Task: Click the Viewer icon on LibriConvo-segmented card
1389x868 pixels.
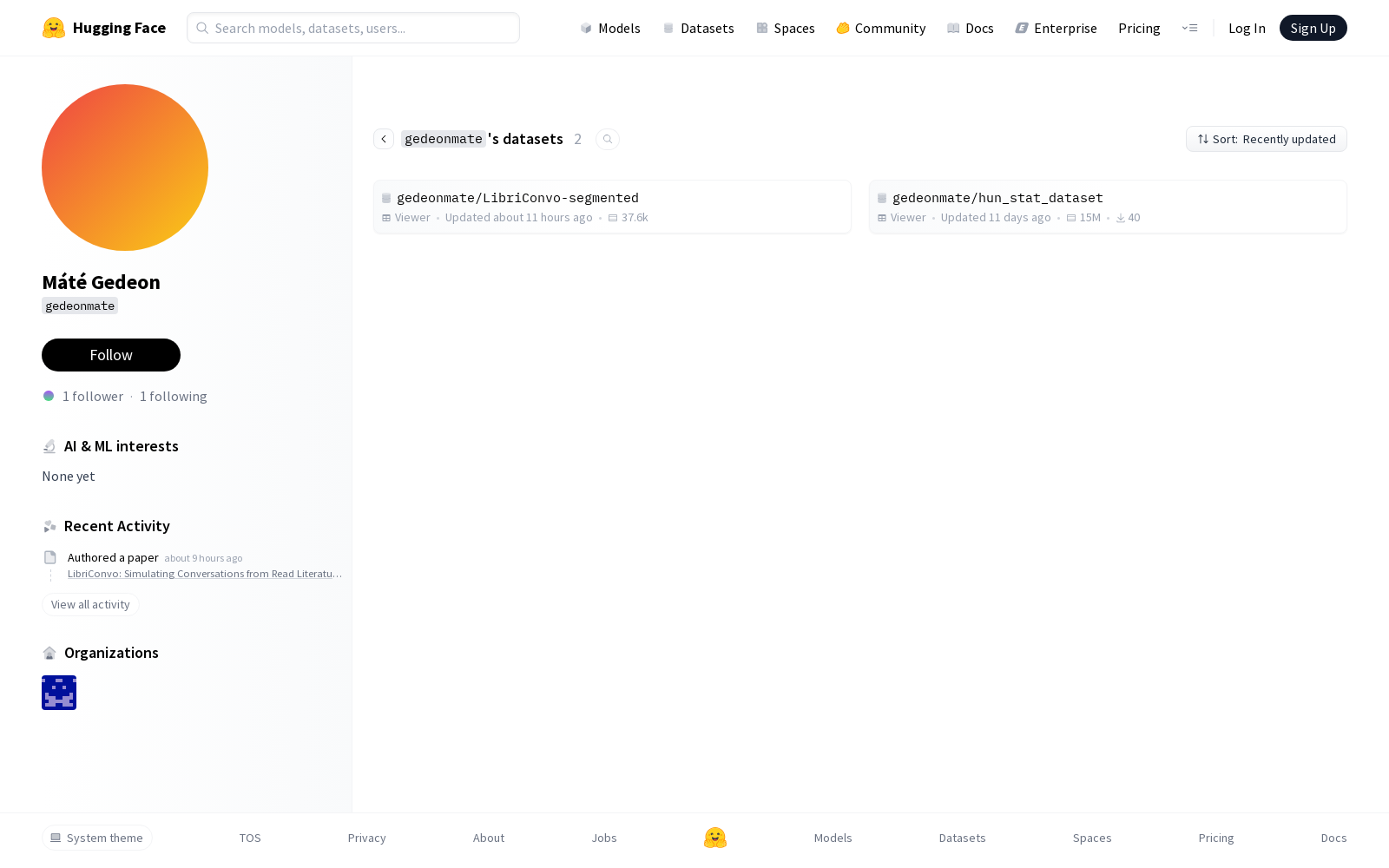Action: click(386, 218)
